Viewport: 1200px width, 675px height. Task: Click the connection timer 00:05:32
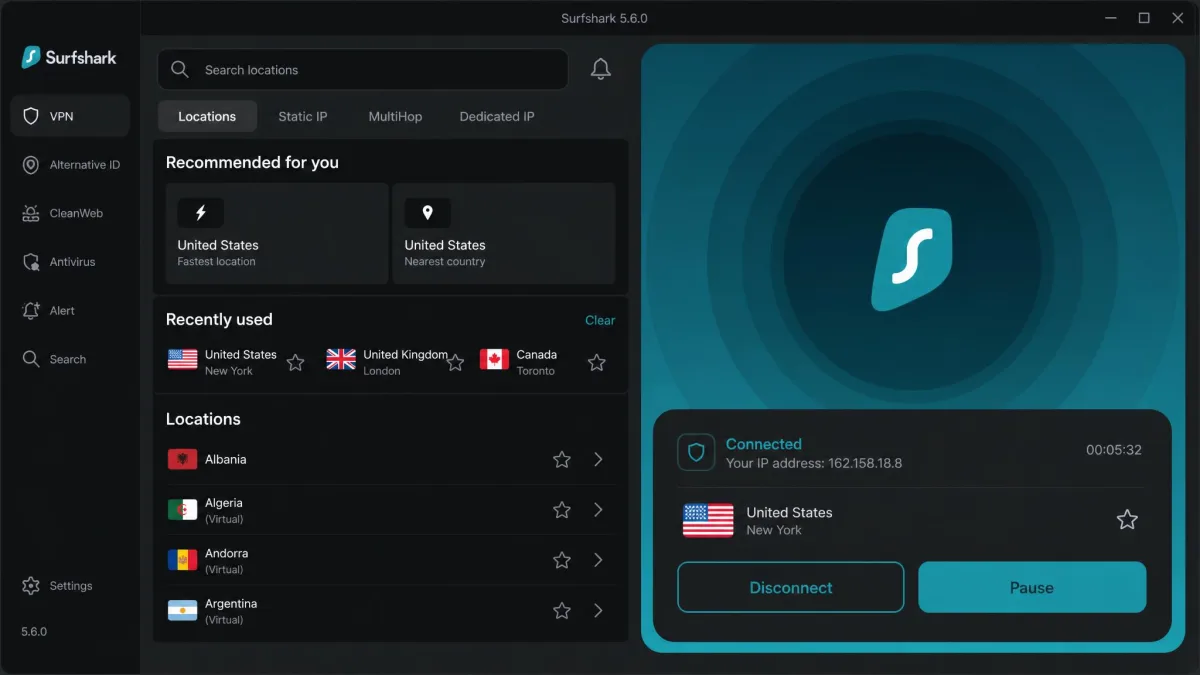pyautogui.click(x=1114, y=450)
